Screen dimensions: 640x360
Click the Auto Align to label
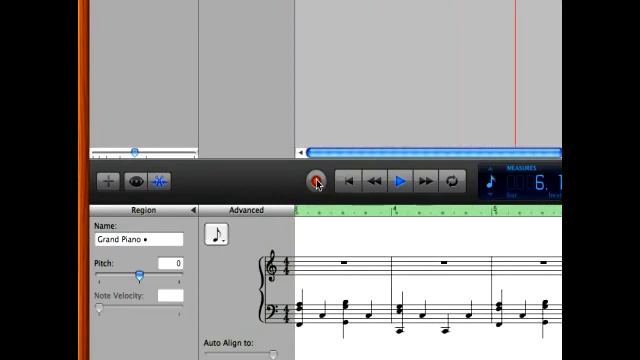[228, 343]
